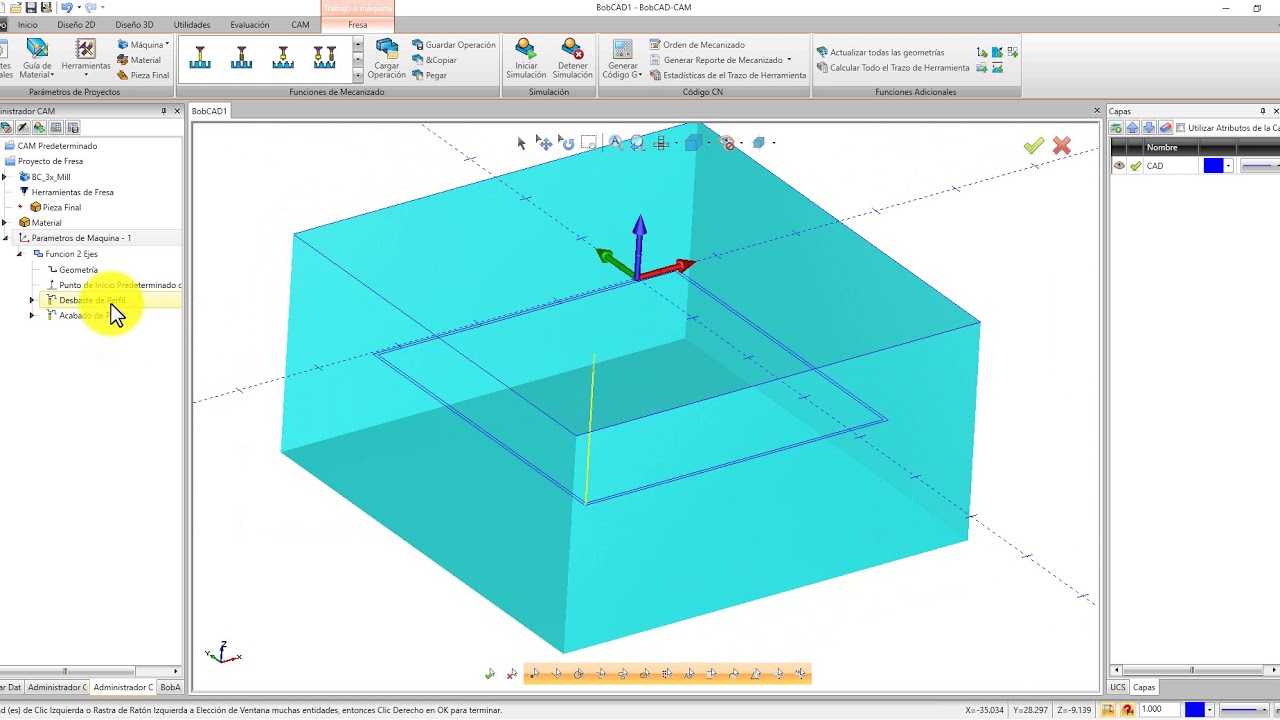Open the Herramientas tool library icon
The height and width of the screenshot is (720, 1280).
click(x=86, y=49)
